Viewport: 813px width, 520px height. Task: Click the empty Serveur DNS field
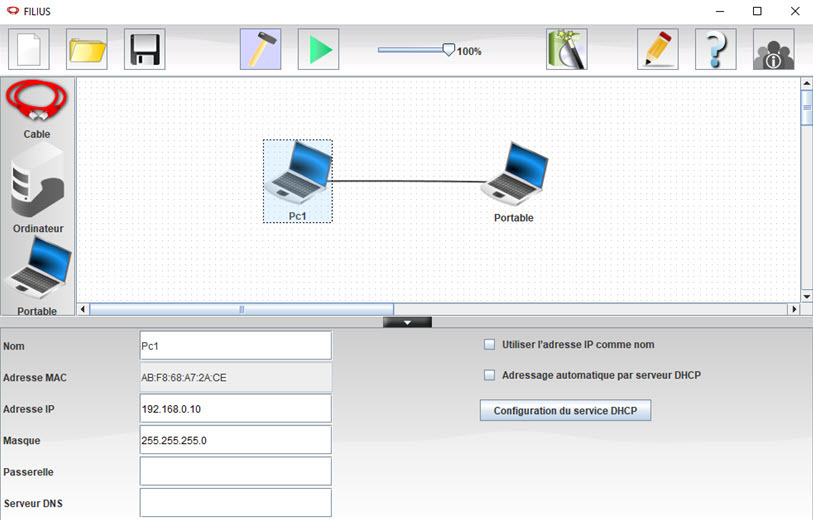235,503
